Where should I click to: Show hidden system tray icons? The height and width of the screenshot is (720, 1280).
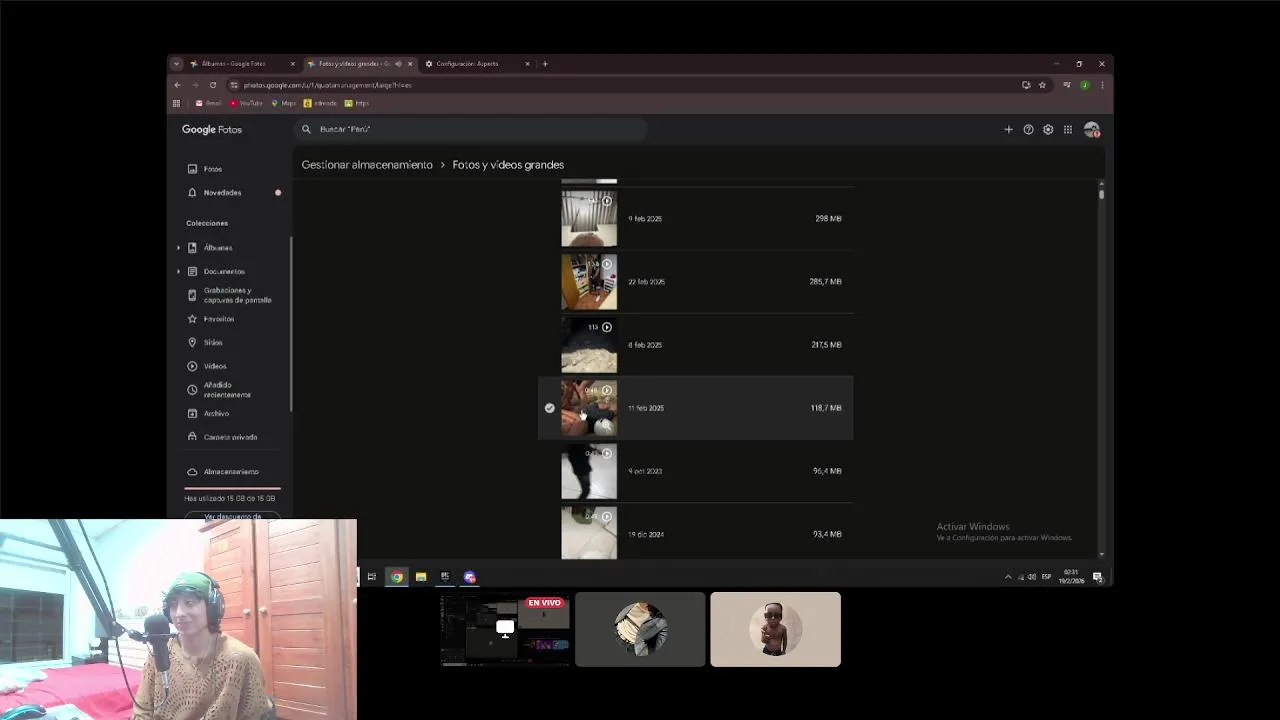coord(1008,577)
